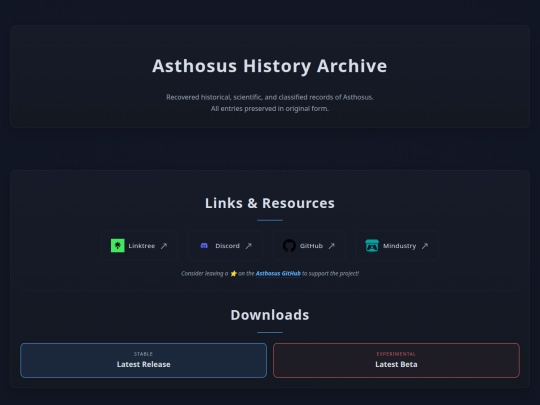The width and height of the screenshot is (540, 405).
Task: Click the external arrow beside GitHub
Action: pos(332,246)
